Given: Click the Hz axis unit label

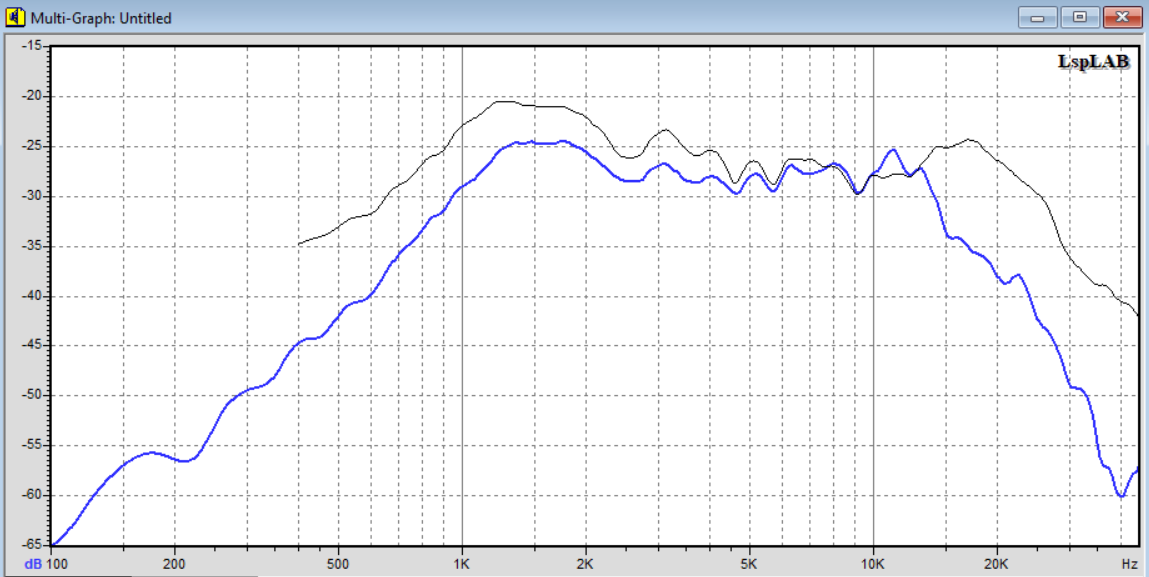Looking at the screenshot, I should pos(1129,565).
